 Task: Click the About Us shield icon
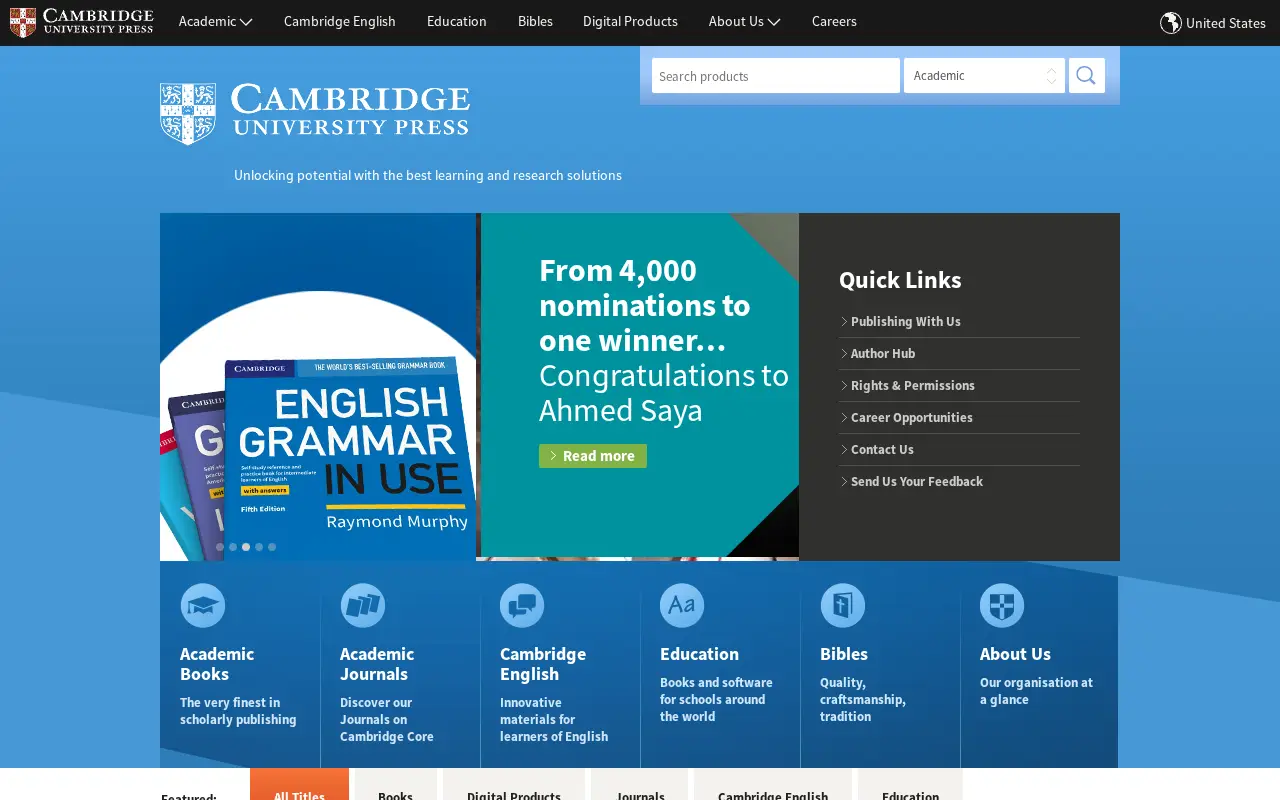point(1002,605)
